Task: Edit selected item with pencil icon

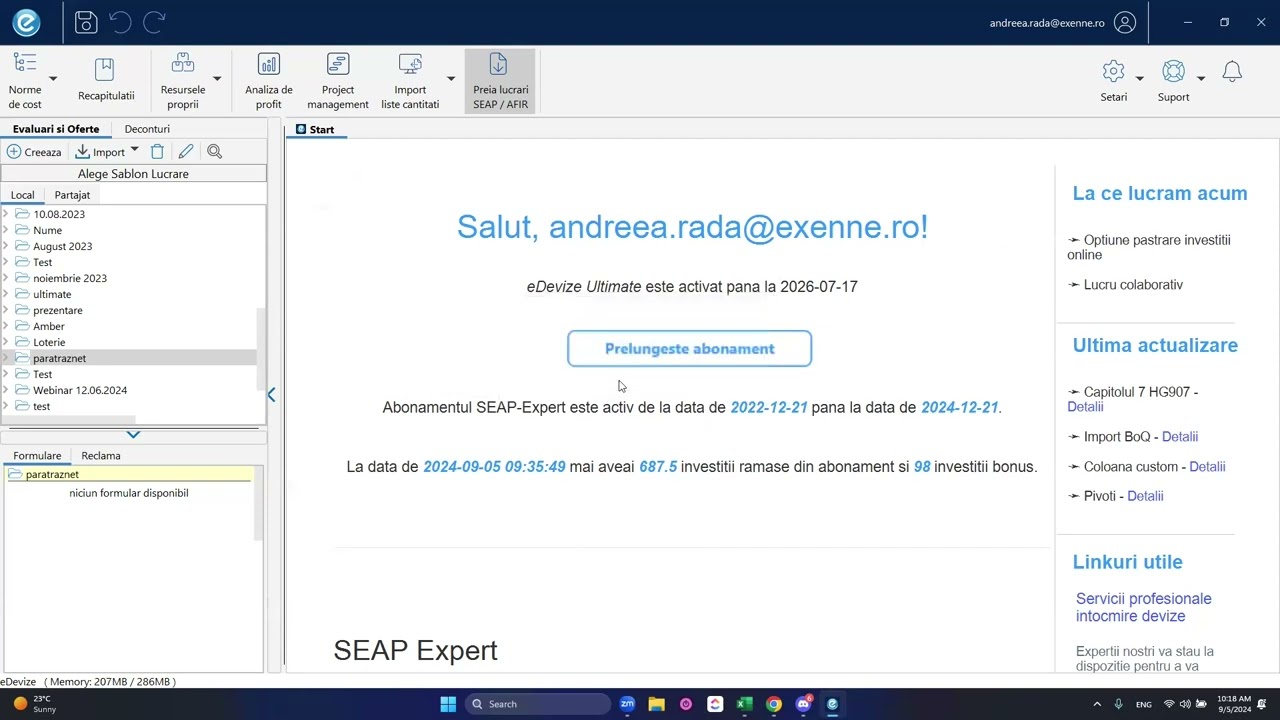Action: pyautogui.click(x=186, y=152)
